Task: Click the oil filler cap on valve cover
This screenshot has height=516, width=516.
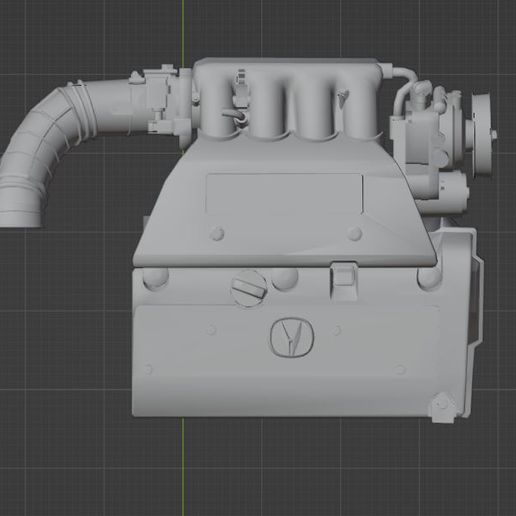Action: point(249,288)
